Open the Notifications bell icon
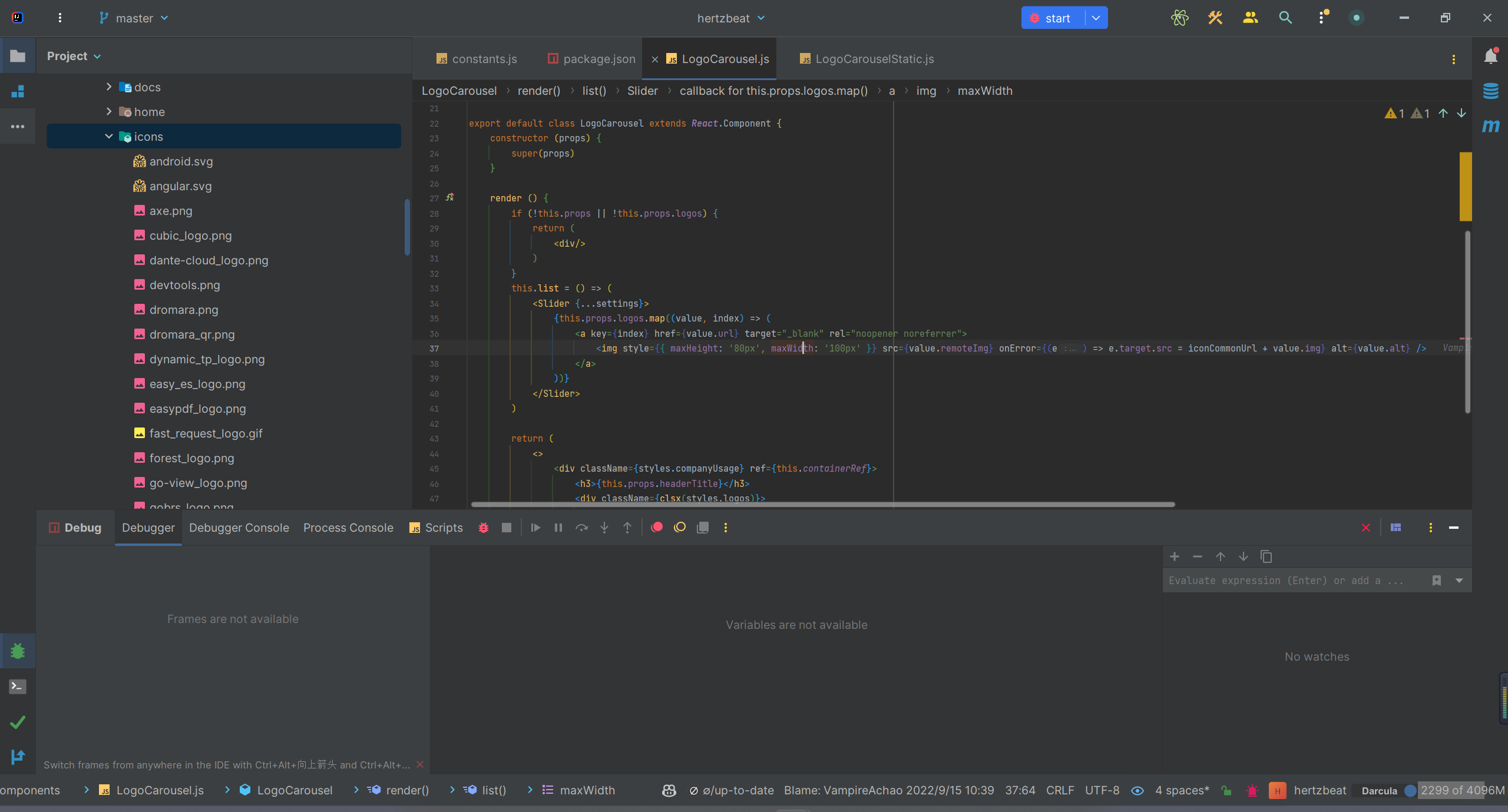Image resolution: width=1508 pixels, height=812 pixels. tap(1490, 57)
